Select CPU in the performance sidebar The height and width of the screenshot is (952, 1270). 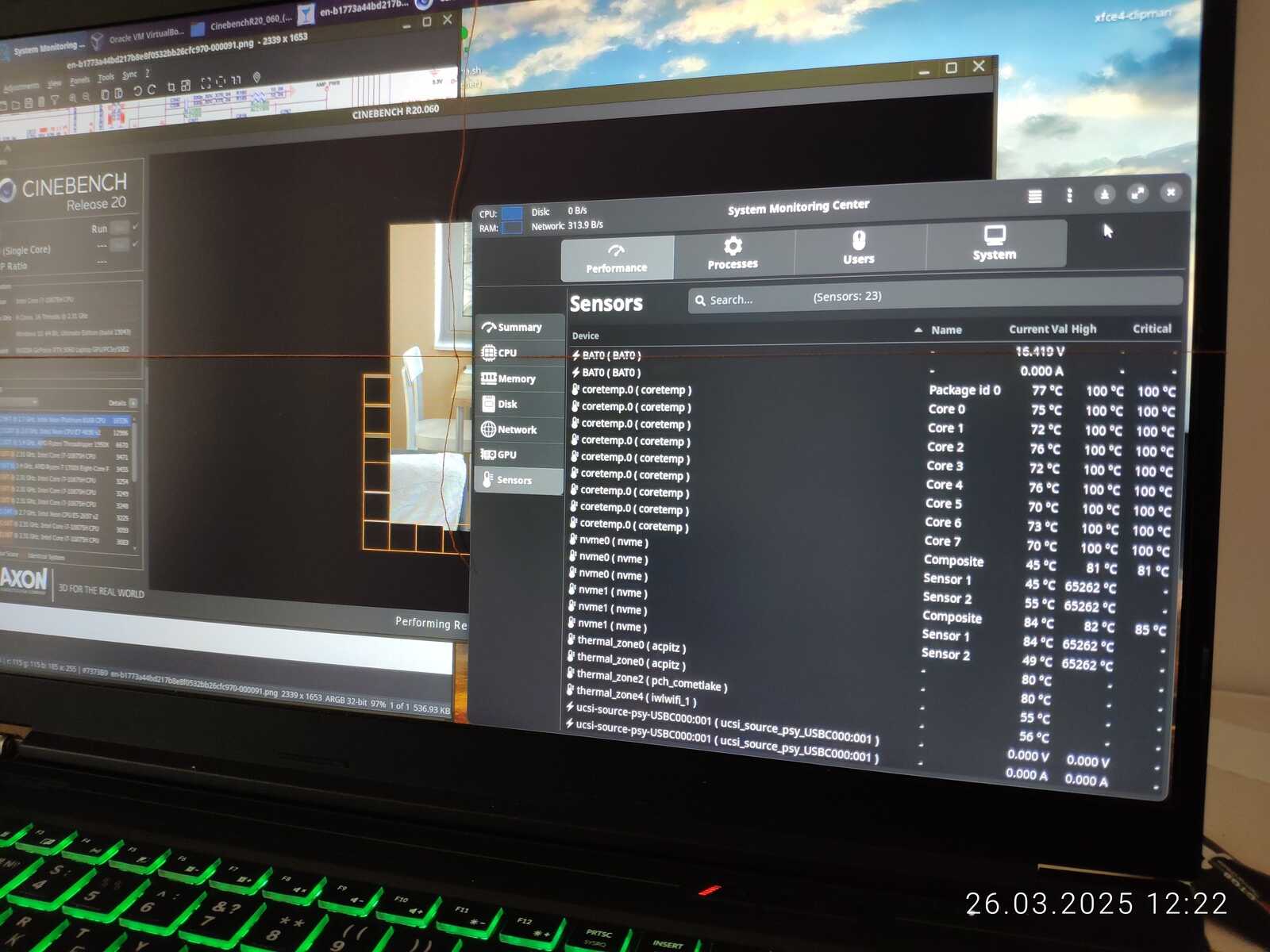click(519, 352)
